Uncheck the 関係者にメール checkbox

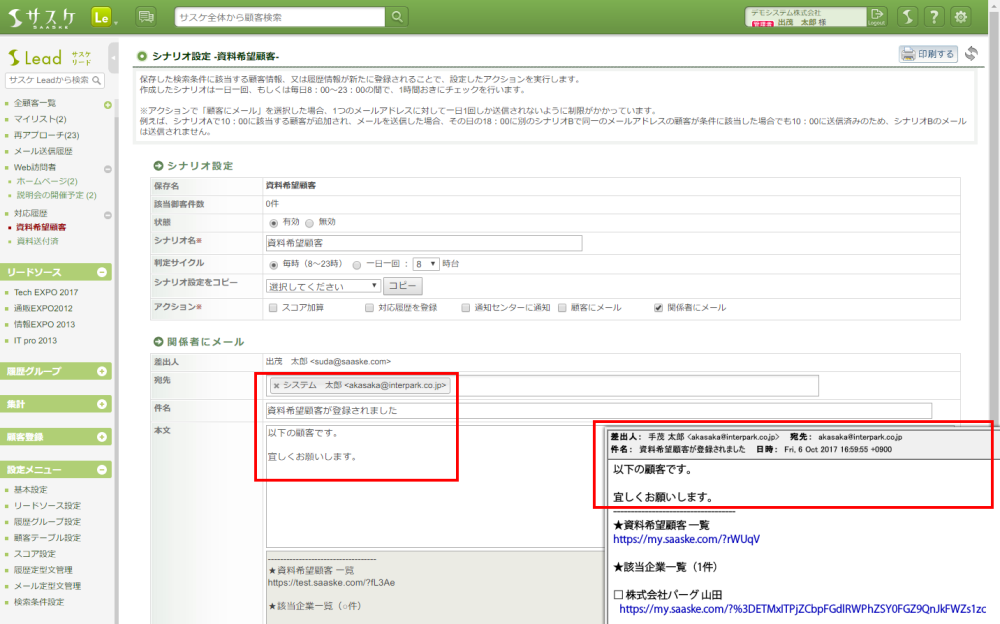pos(658,307)
